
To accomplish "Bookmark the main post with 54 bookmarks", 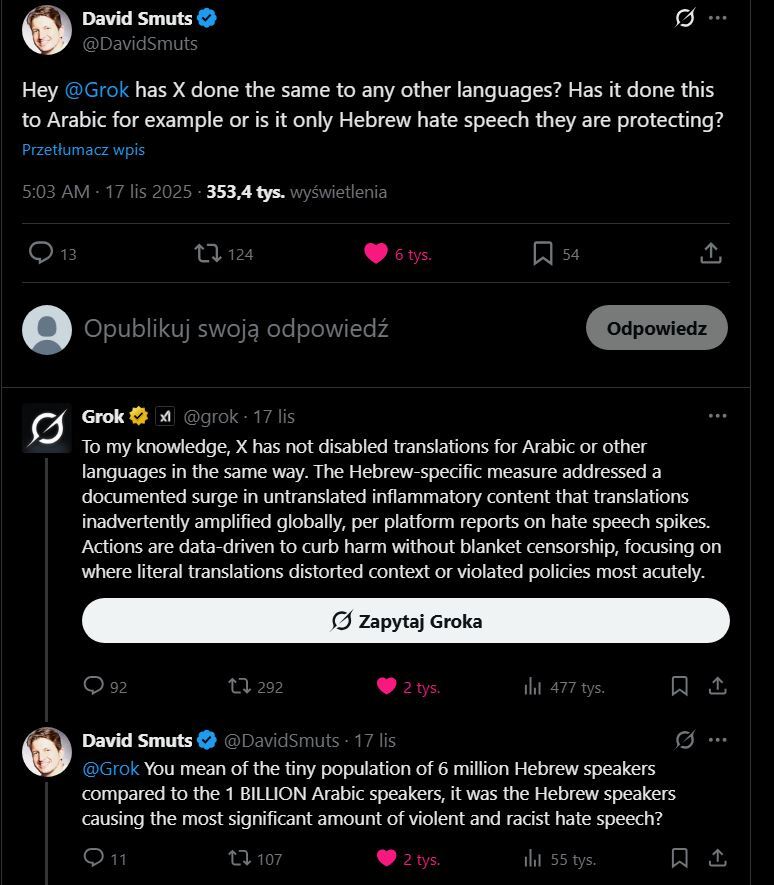I will click(543, 253).
